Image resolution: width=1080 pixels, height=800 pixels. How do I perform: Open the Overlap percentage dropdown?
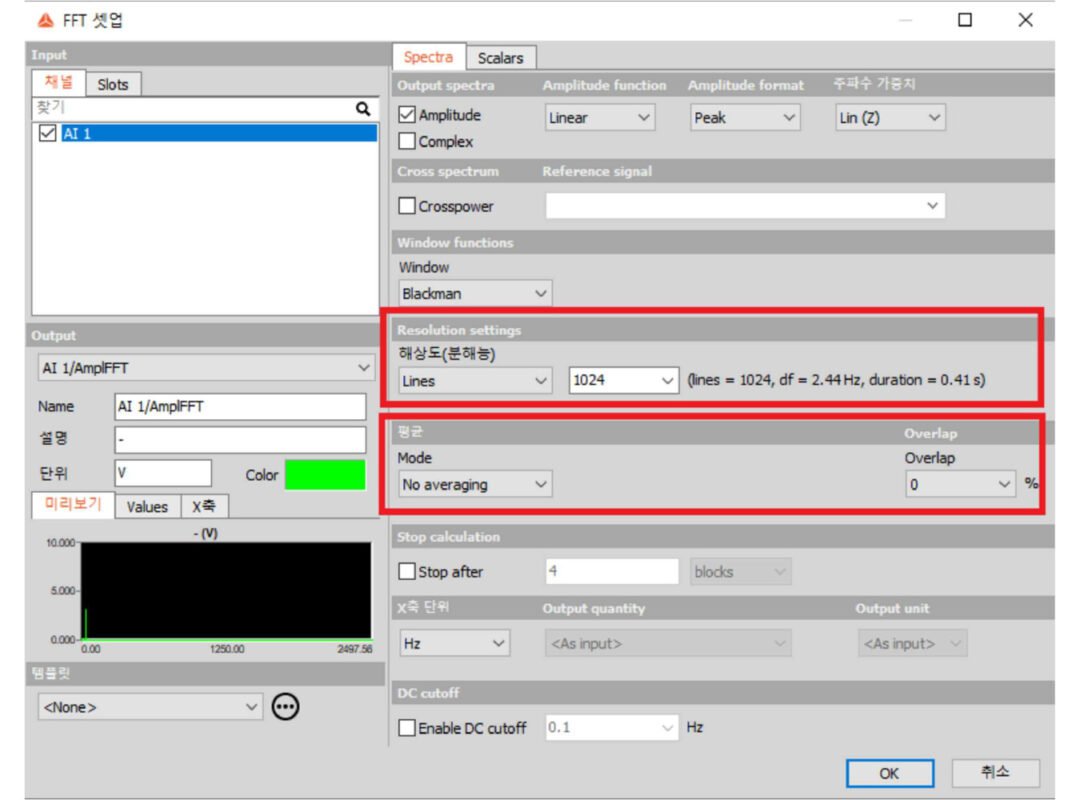[960, 484]
